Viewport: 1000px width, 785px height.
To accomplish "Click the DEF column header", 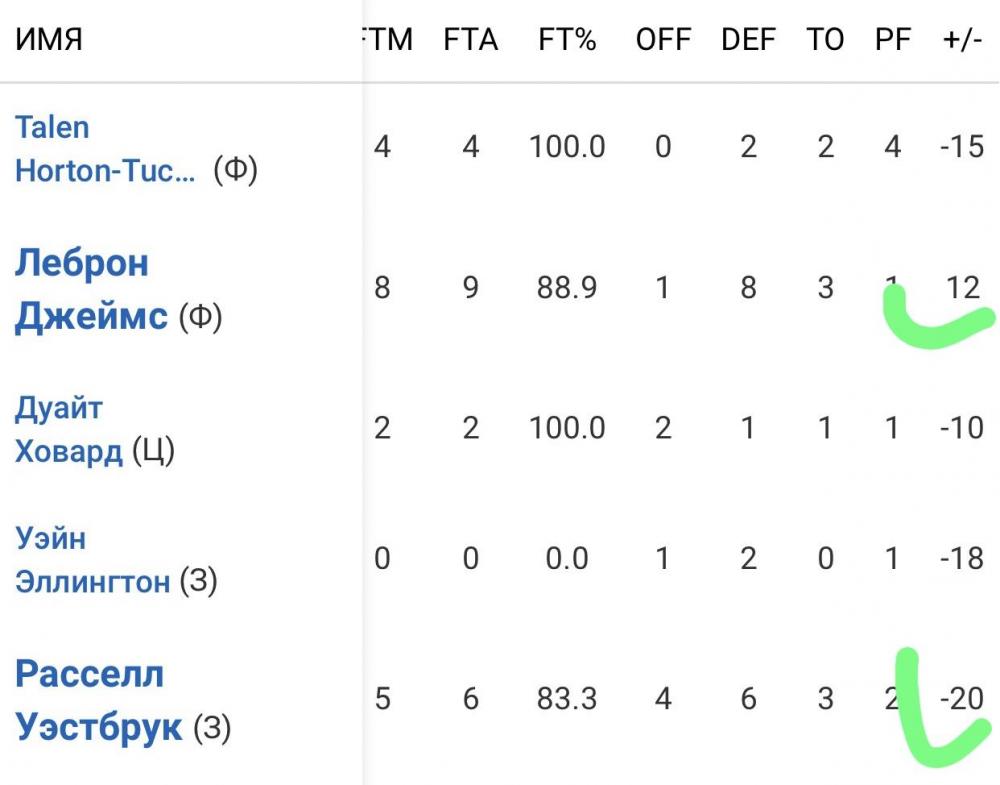I will (748, 40).
